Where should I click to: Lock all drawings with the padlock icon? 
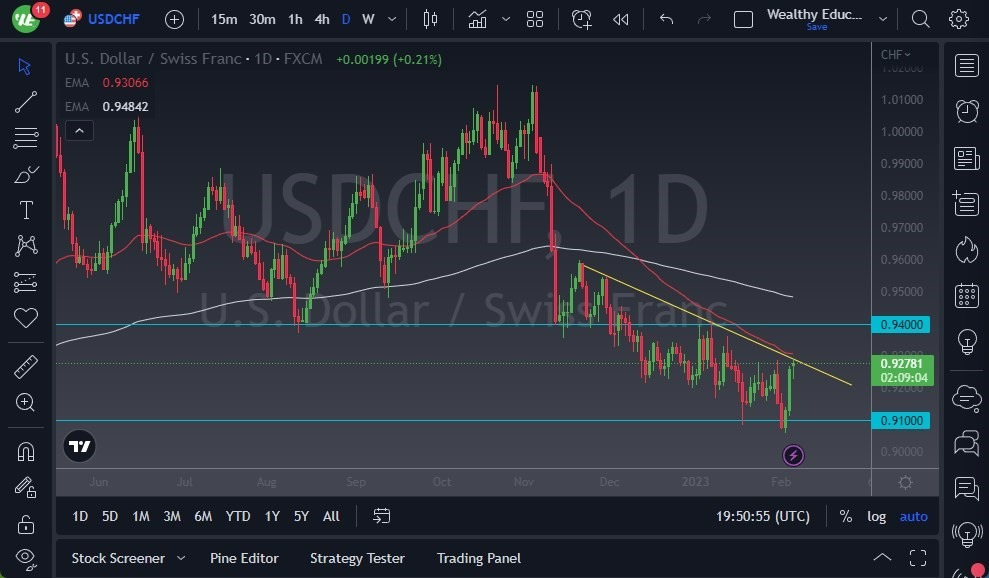coord(26,525)
